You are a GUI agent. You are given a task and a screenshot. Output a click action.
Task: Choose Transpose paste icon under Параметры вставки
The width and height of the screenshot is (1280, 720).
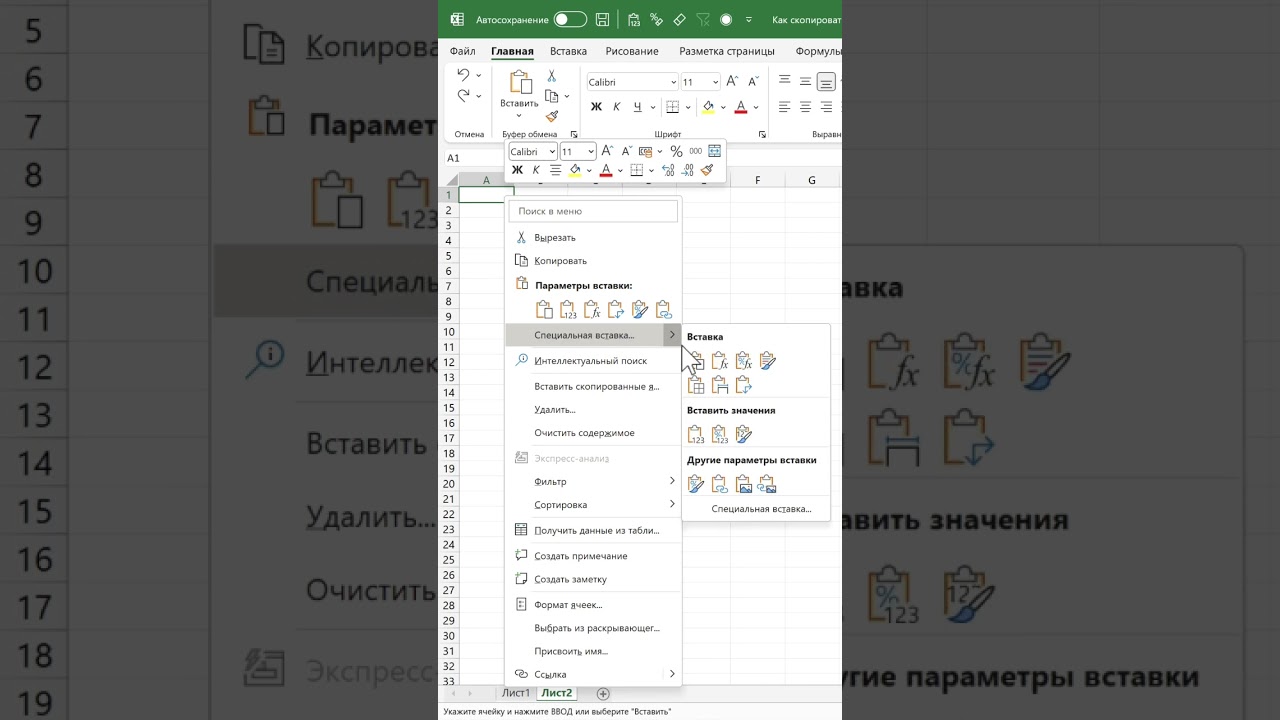616,310
